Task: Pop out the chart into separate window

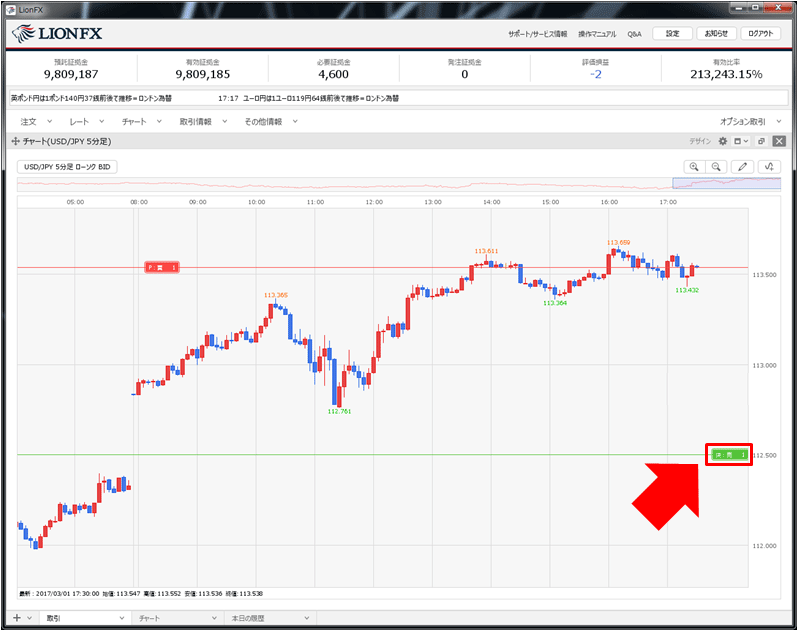Action: coord(761,141)
